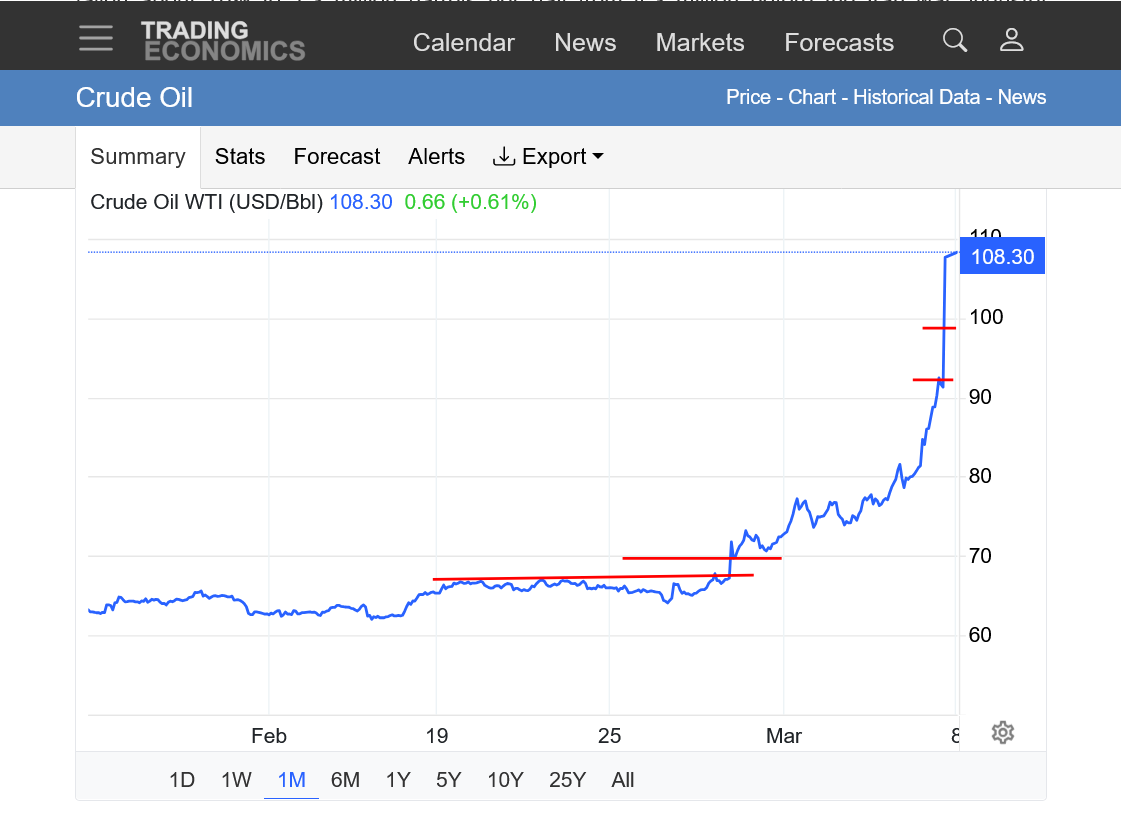Click the Chart link in header
Screen dimensions: 1121x828
pyautogui.click(x=812, y=98)
